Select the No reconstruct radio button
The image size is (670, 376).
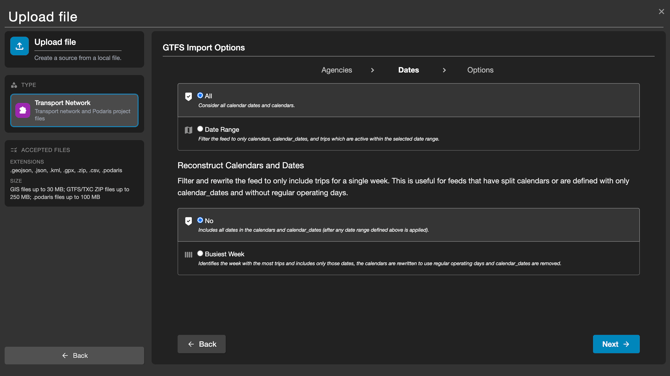click(x=200, y=220)
